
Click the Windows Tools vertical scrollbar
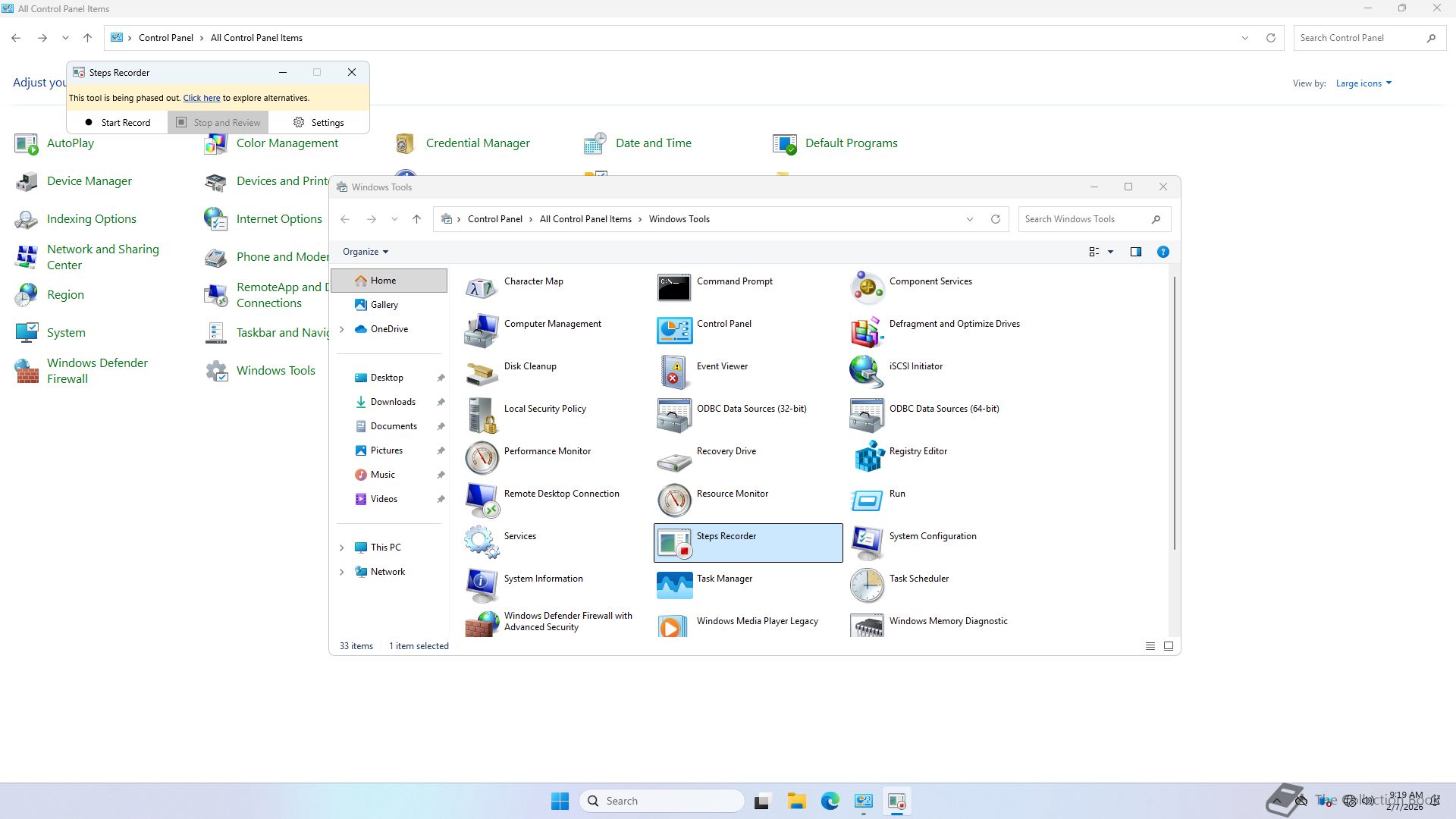tap(1174, 413)
